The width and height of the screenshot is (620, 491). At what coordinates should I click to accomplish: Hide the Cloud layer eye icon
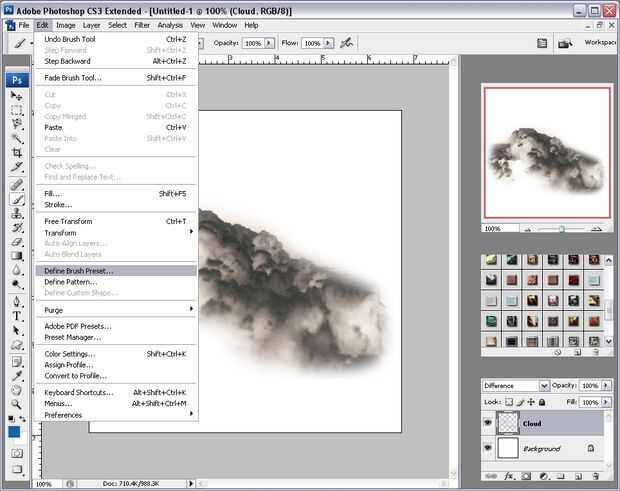pyautogui.click(x=488, y=423)
